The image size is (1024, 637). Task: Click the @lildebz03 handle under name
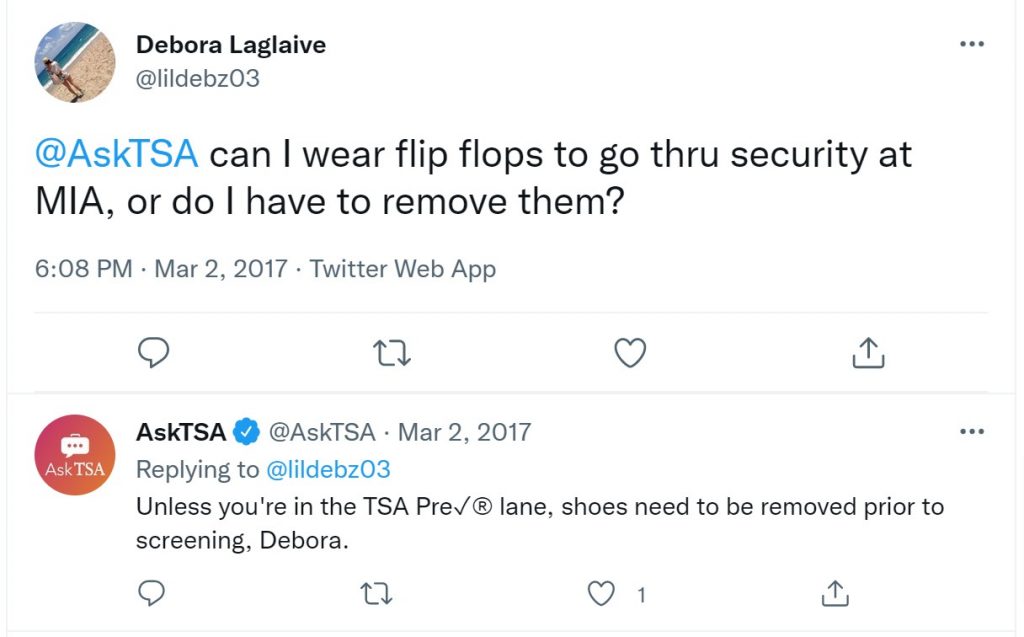(198, 78)
